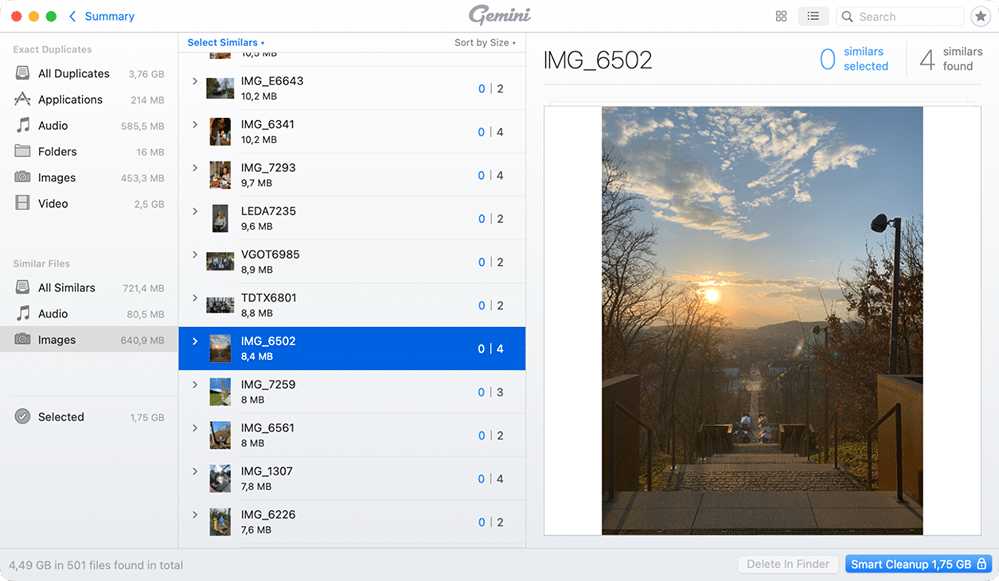Click the LEDA7235 thumbnail
The image size is (999, 581).
[x=220, y=219]
